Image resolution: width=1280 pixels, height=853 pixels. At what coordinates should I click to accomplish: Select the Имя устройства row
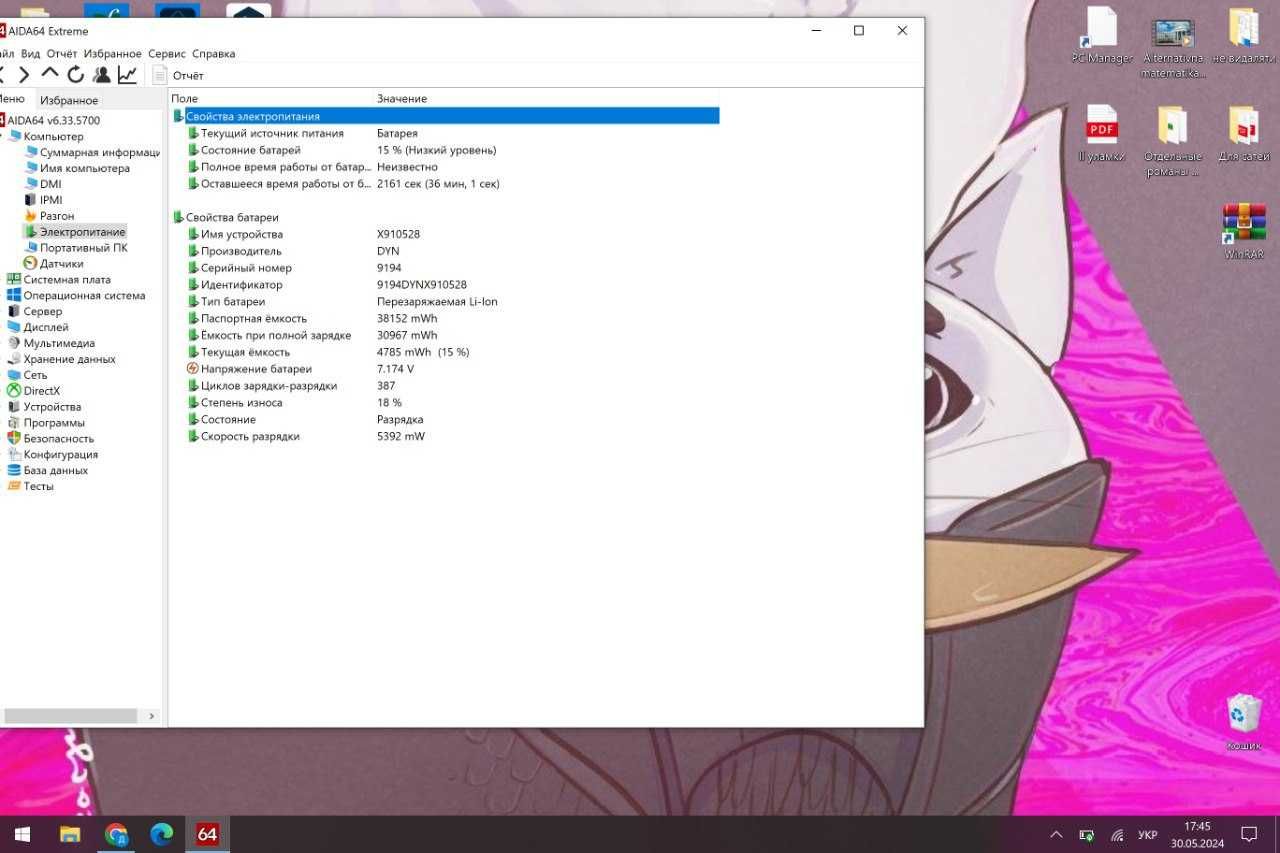point(446,234)
